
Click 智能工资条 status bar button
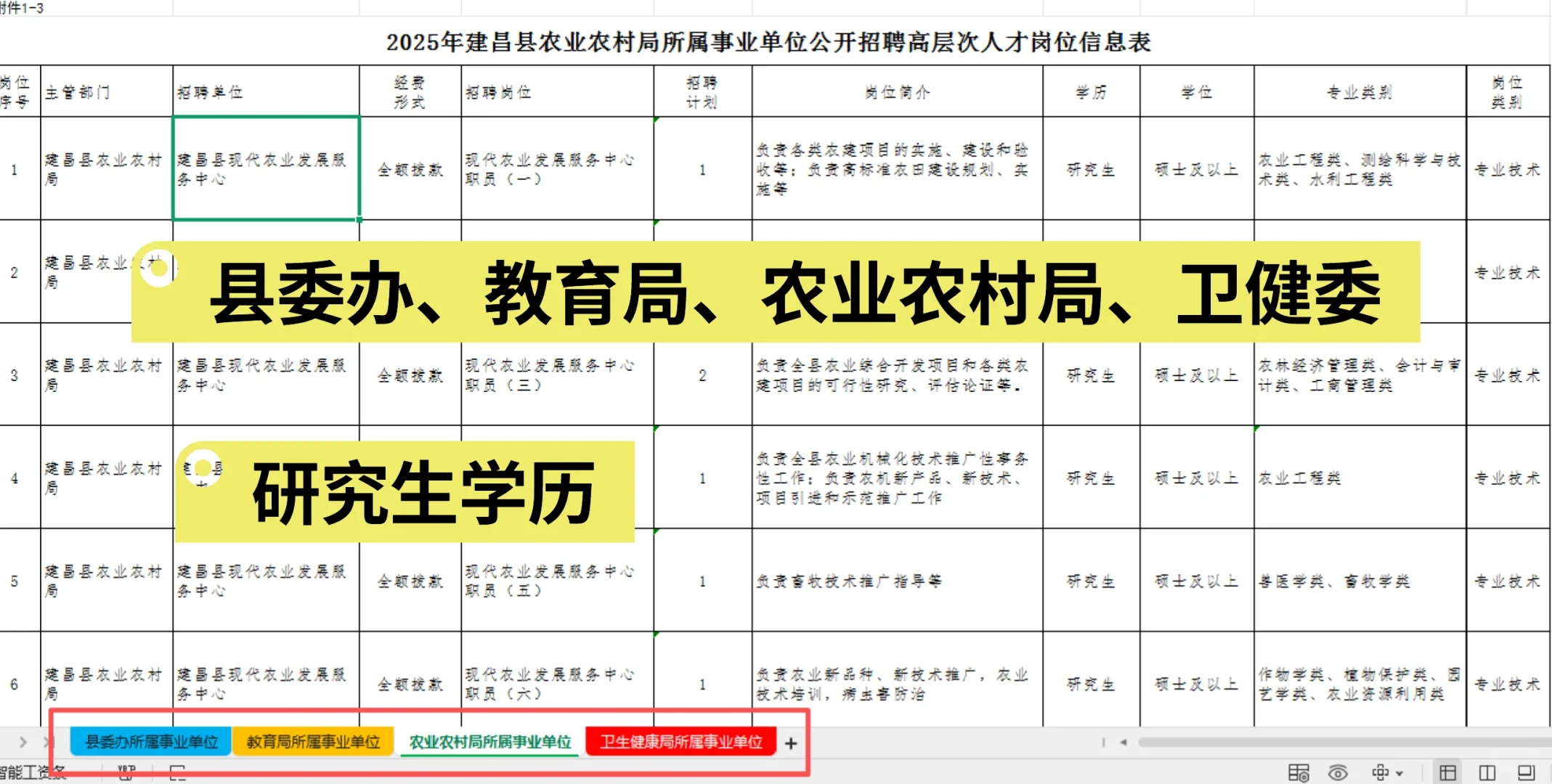pyautogui.click(x=33, y=772)
